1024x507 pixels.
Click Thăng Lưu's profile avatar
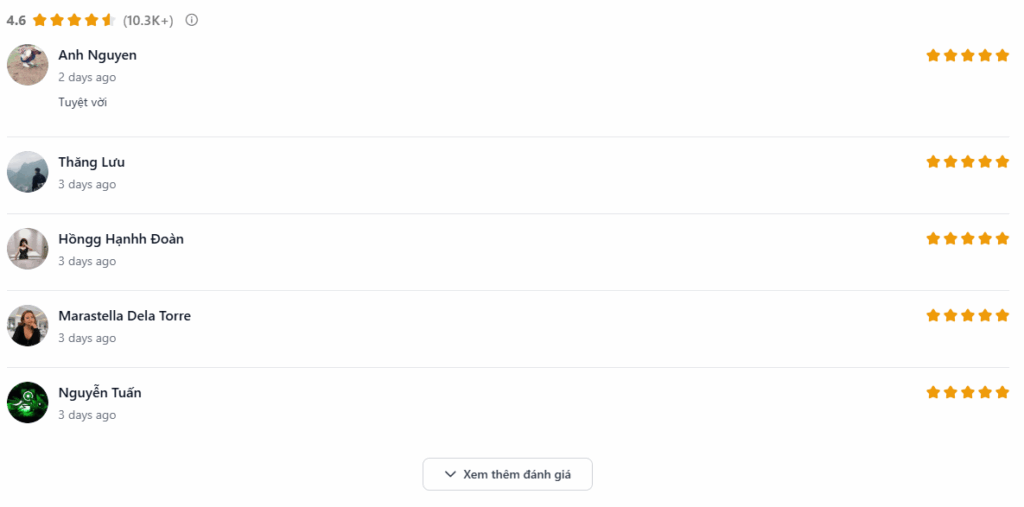click(x=27, y=172)
